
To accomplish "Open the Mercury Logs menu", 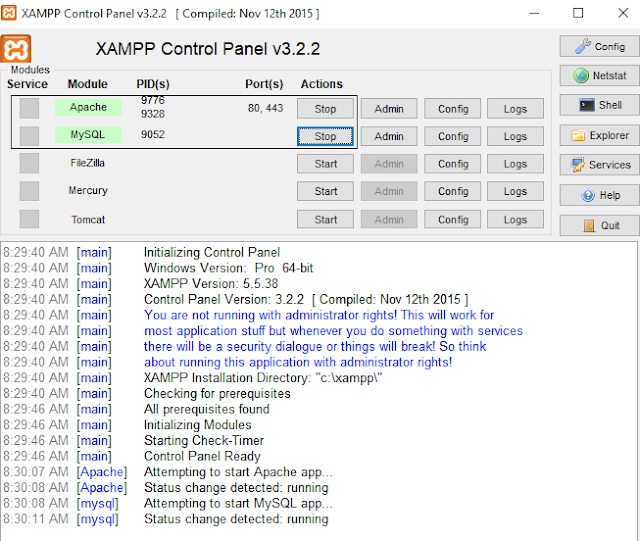I will (516, 191).
